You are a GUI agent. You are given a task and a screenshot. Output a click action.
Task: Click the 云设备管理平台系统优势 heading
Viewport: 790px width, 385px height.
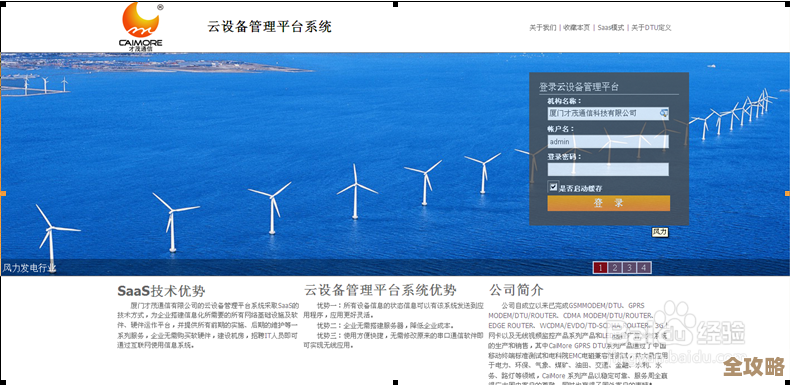click(x=380, y=290)
